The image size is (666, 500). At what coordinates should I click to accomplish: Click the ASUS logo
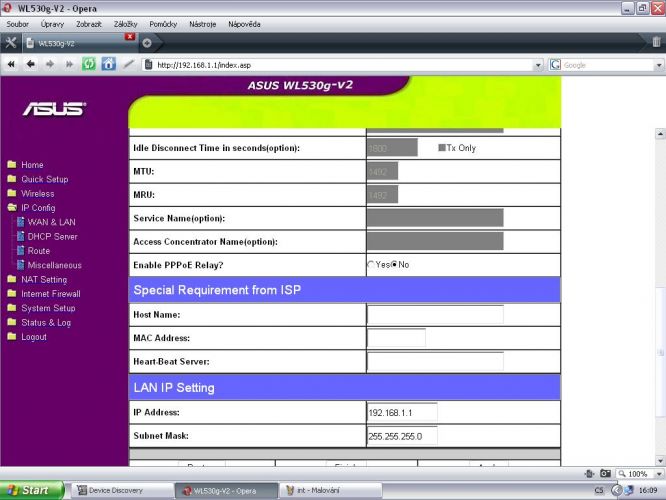point(55,109)
